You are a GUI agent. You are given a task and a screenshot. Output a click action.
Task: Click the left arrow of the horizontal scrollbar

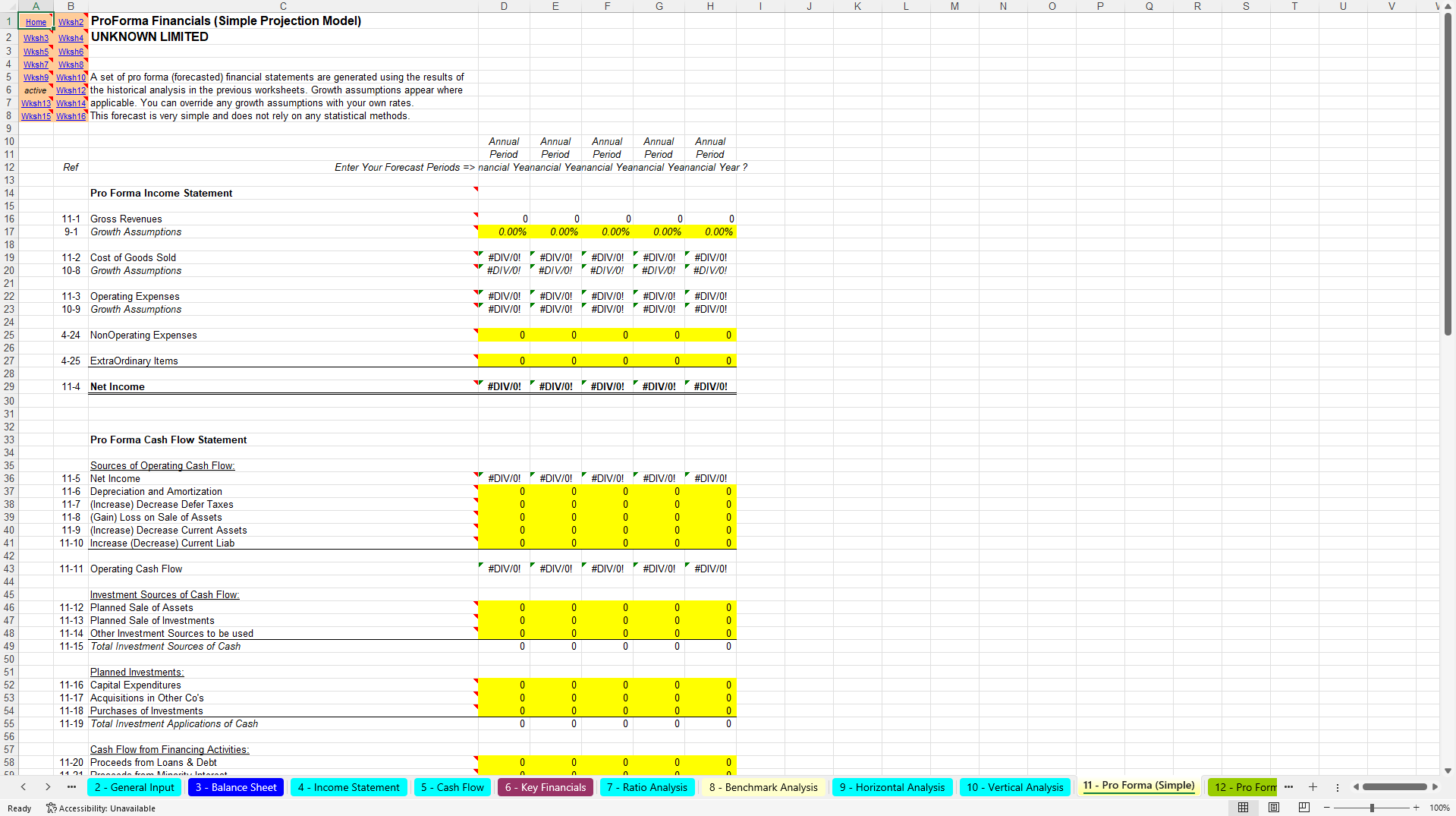point(1356,787)
